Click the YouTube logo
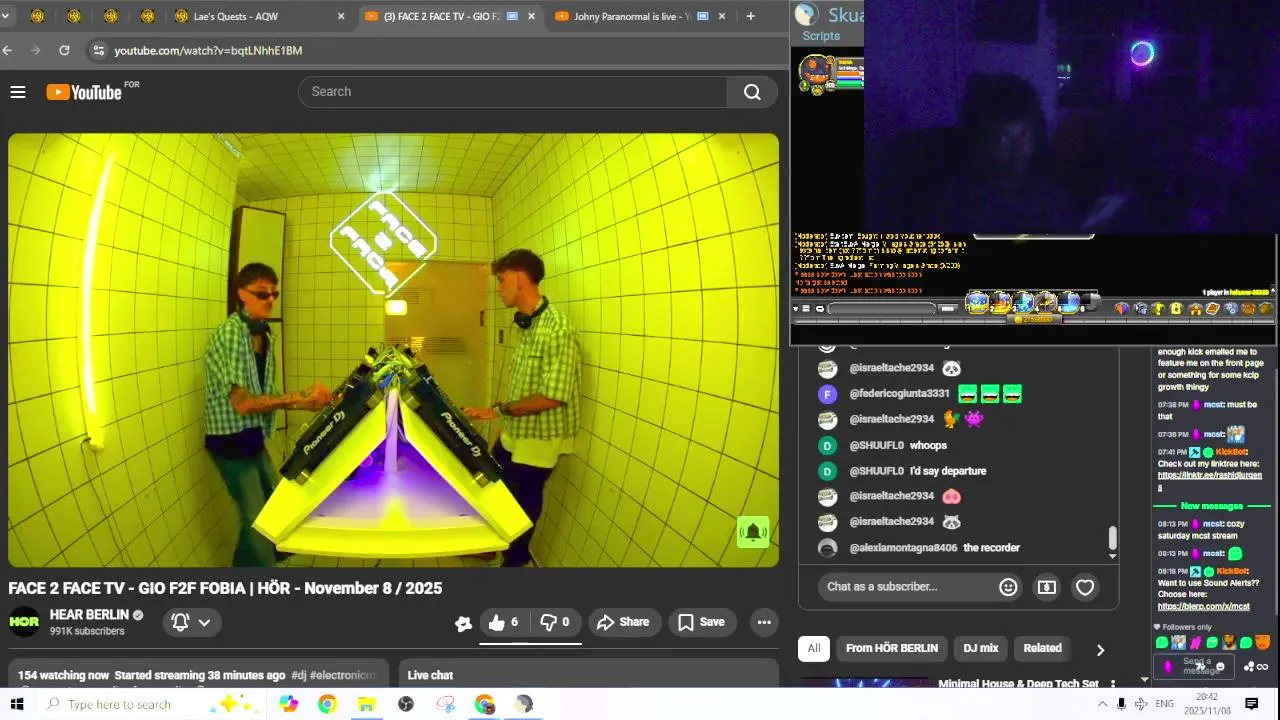Screen dimensions: 1280x720 click(84, 92)
